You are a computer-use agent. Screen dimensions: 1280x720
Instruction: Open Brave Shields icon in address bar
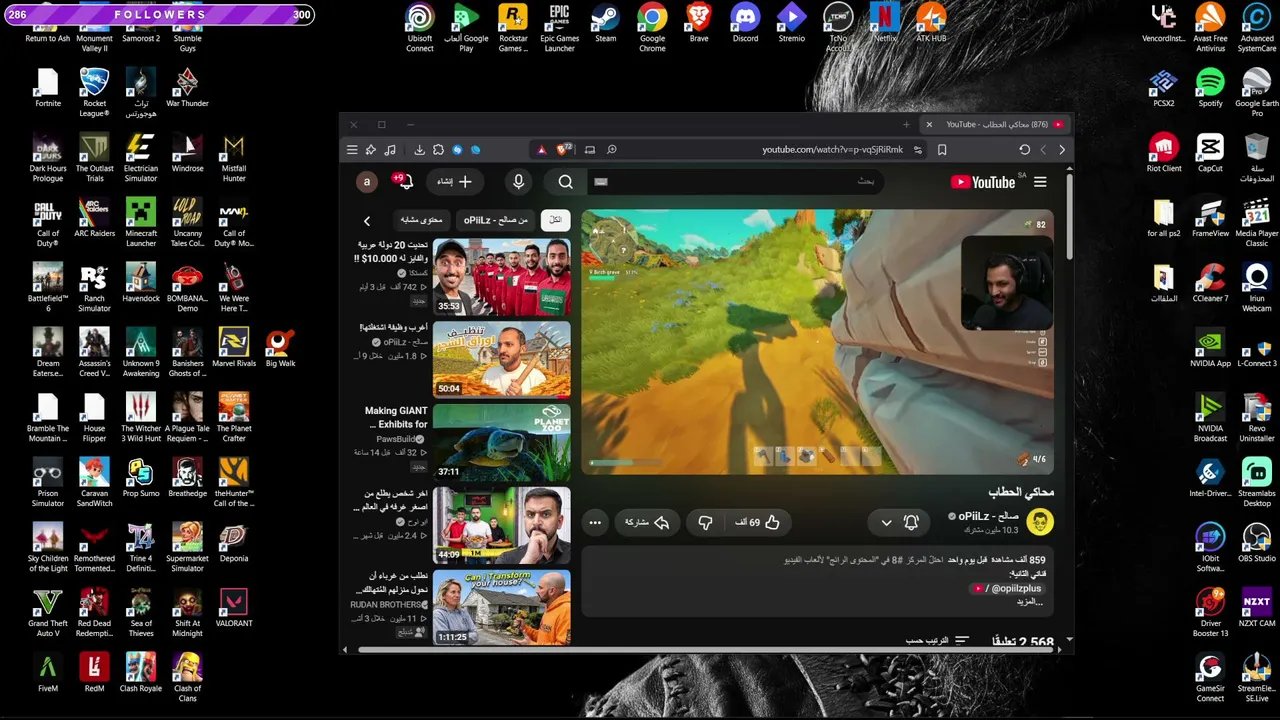[565, 150]
